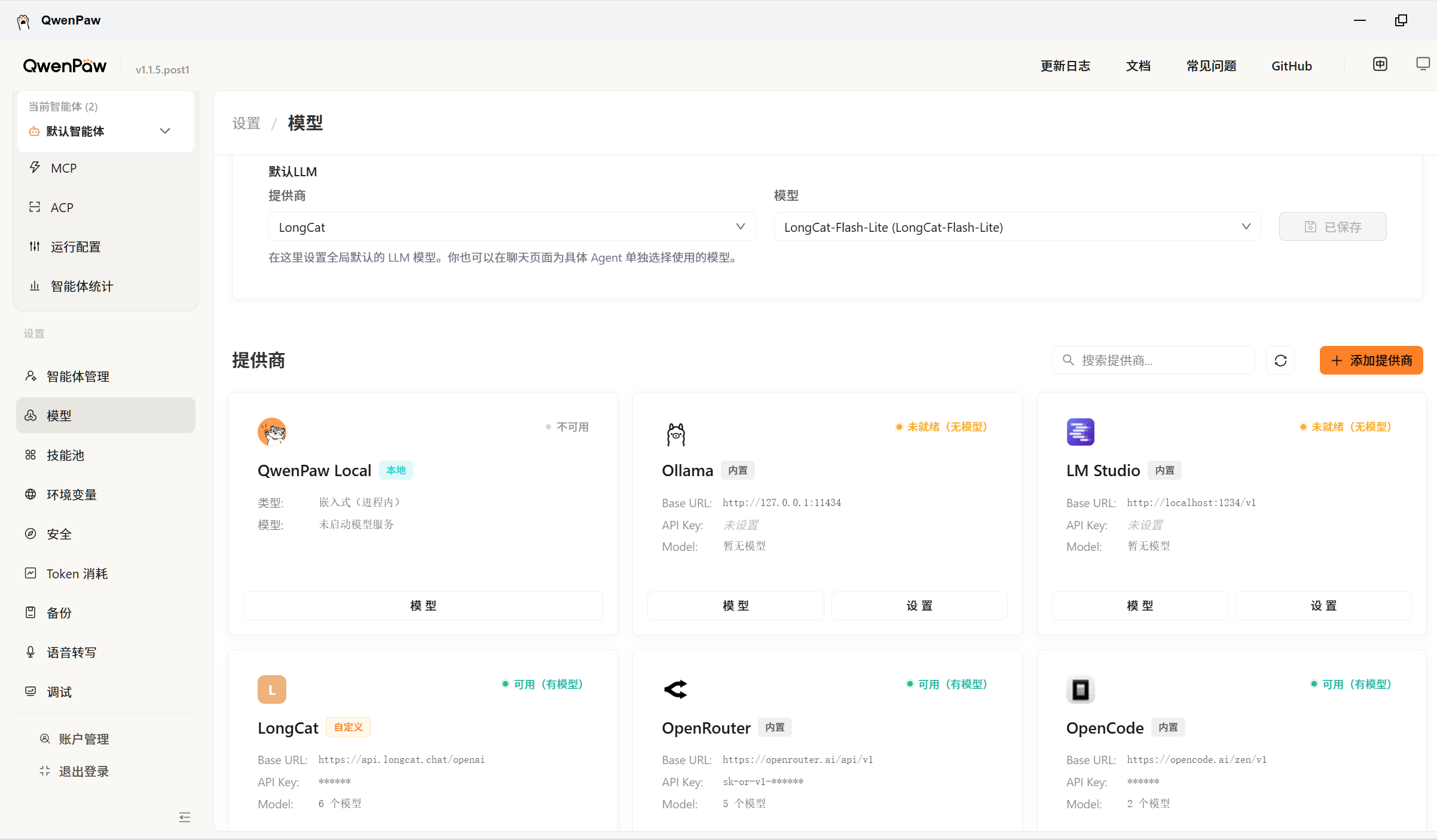Click LongCat's 6 个模型 model count
Screen dimensions: 1437x840
pos(340,804)
